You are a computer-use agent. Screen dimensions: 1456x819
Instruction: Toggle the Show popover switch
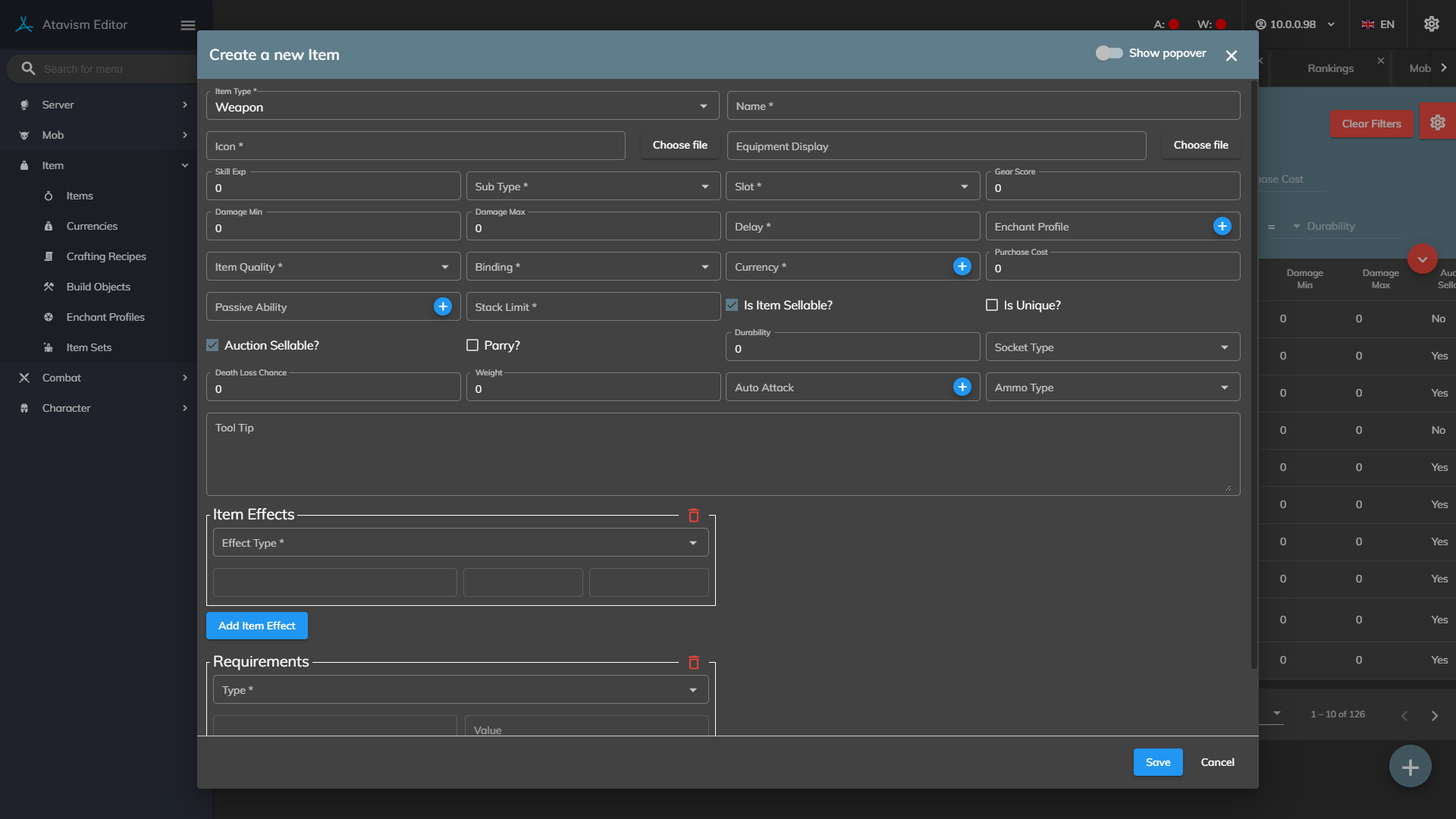pyautogui.click(x=1109, y=53)
